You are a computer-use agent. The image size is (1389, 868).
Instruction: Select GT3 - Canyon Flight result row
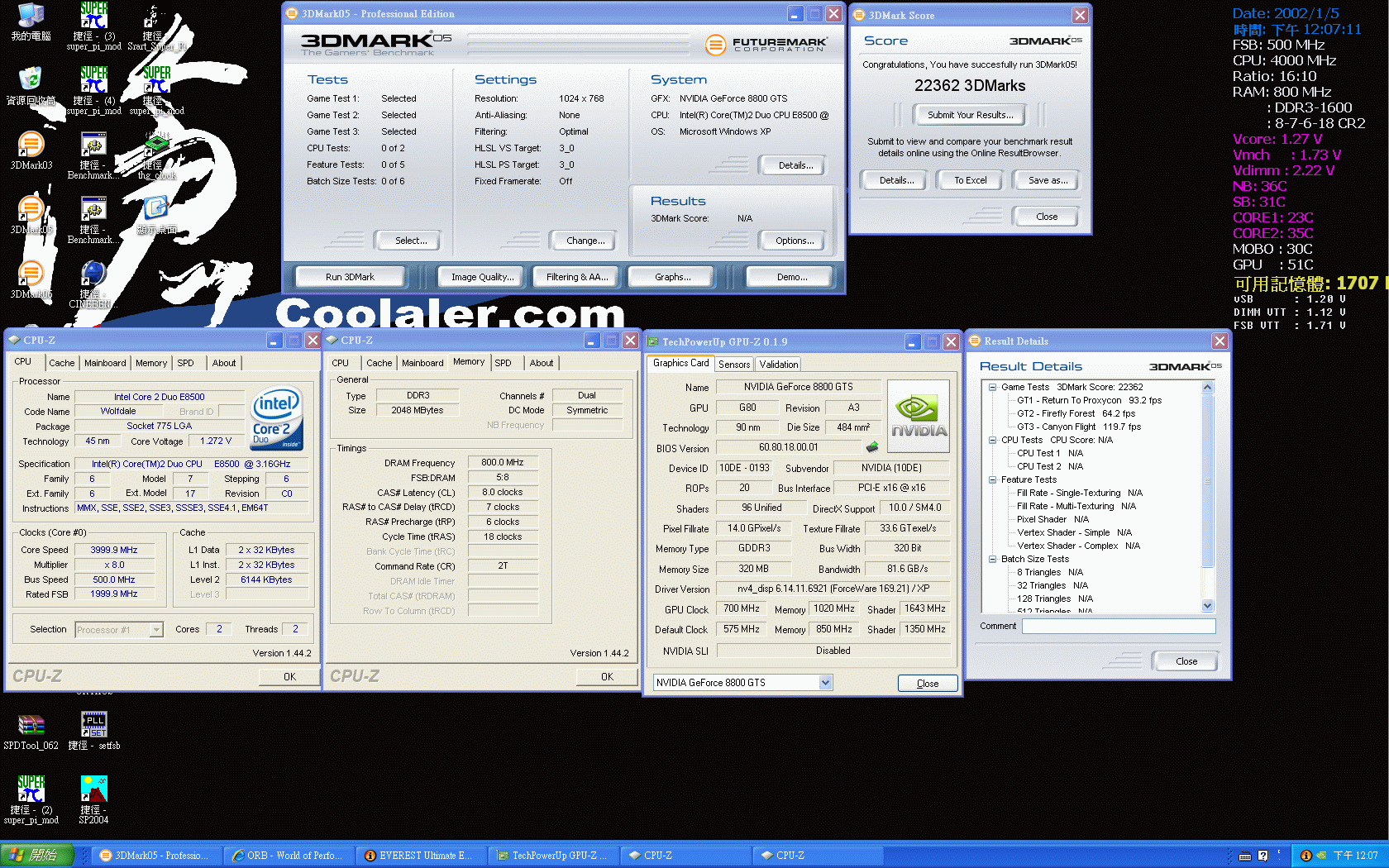pyautogui.click(x=1078, y=427)
